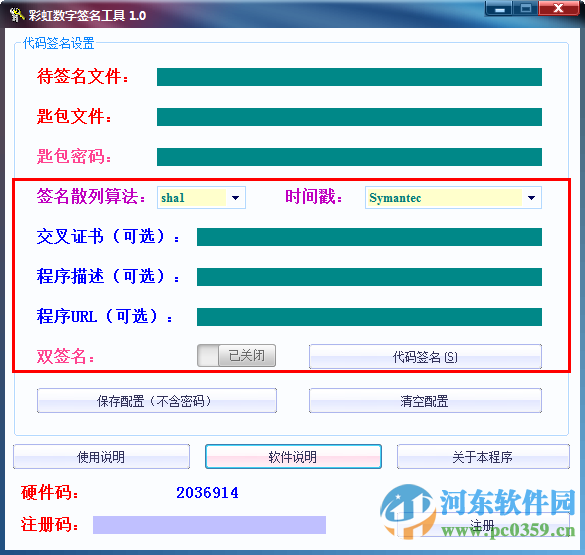The image size is (585, 555).
Task: Open 关于本程序 button
Action: (483, 457)
